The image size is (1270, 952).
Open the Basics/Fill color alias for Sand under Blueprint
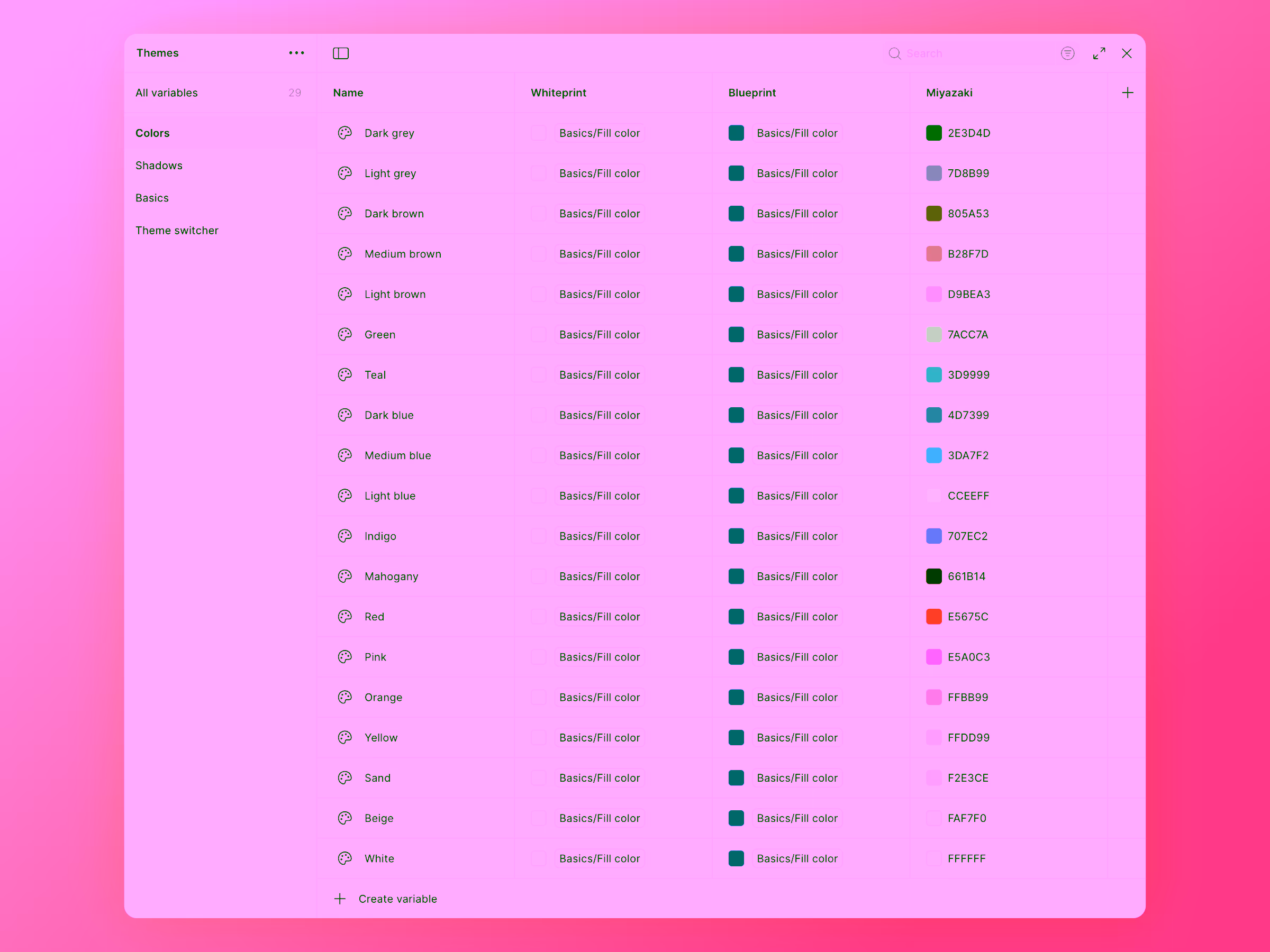point(797,777)
